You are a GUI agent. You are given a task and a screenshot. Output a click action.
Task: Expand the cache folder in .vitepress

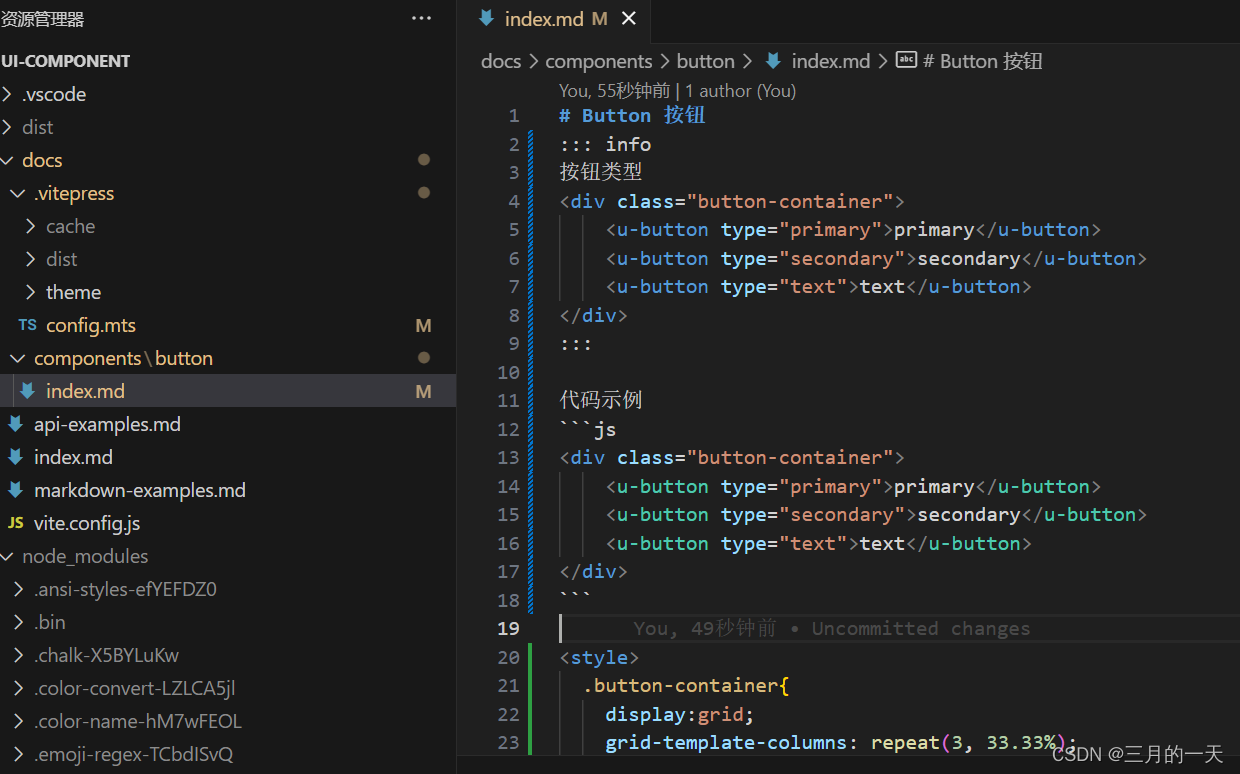click(x=31, y=226)
